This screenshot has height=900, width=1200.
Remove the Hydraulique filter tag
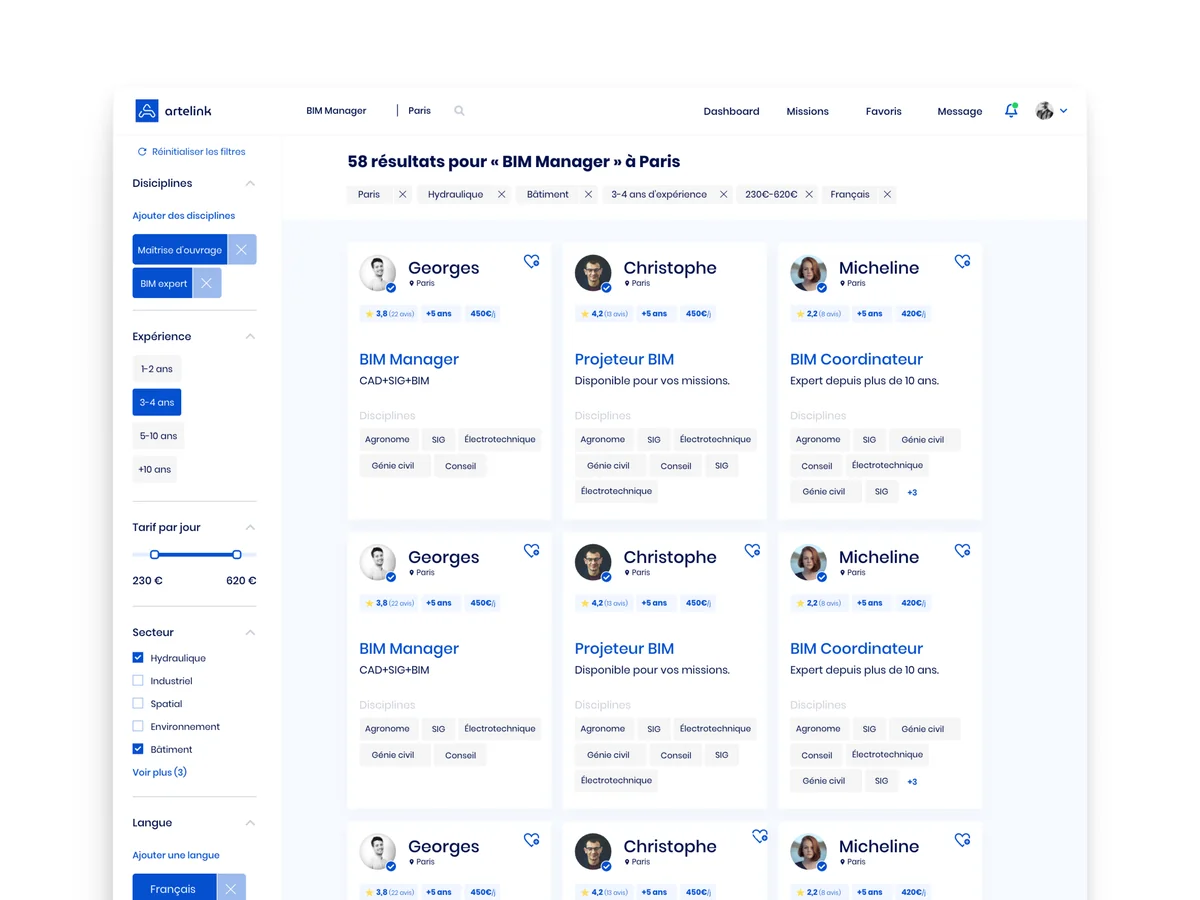click(x=502, y=194)
